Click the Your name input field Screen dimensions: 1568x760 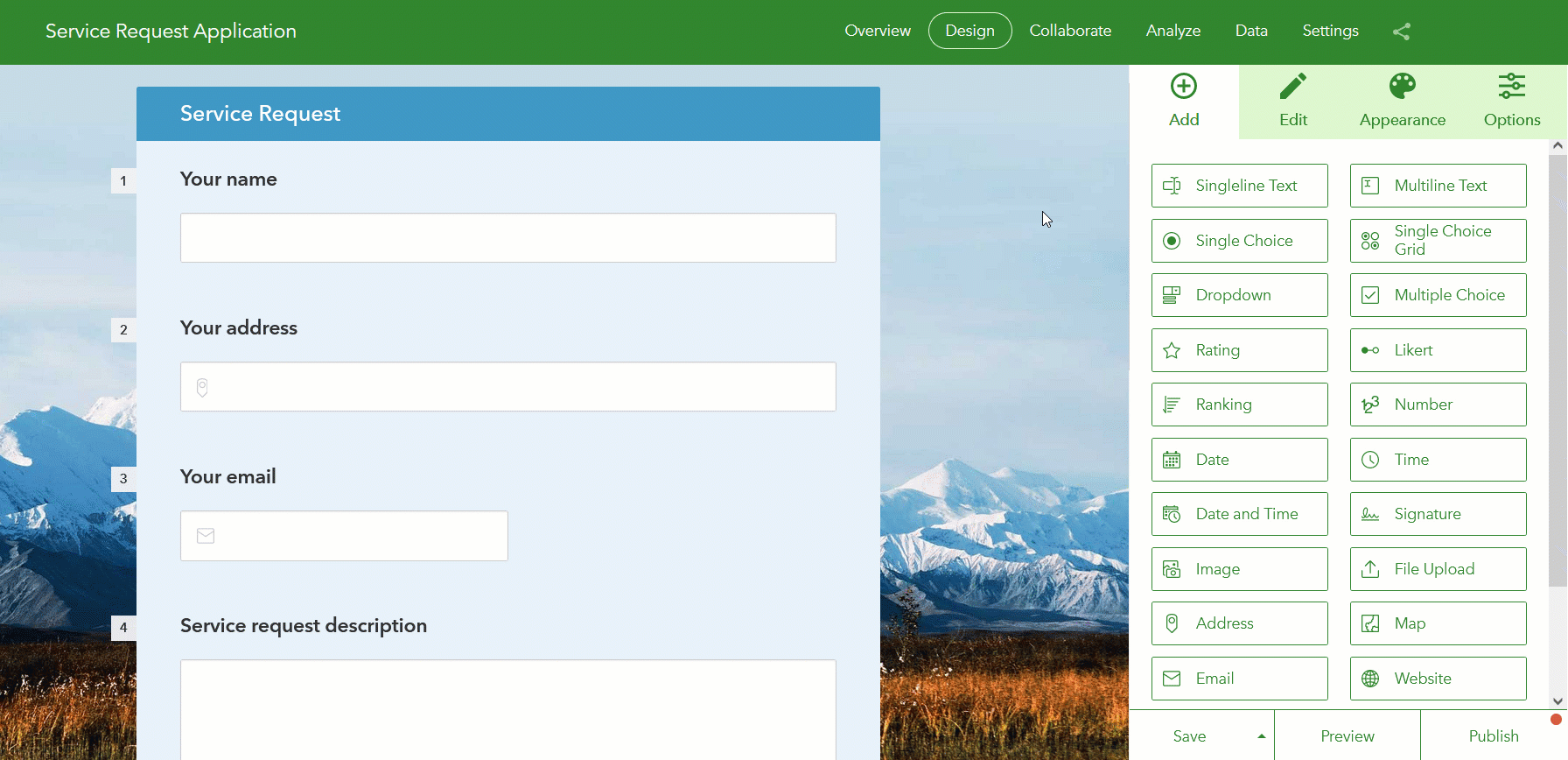508,238
